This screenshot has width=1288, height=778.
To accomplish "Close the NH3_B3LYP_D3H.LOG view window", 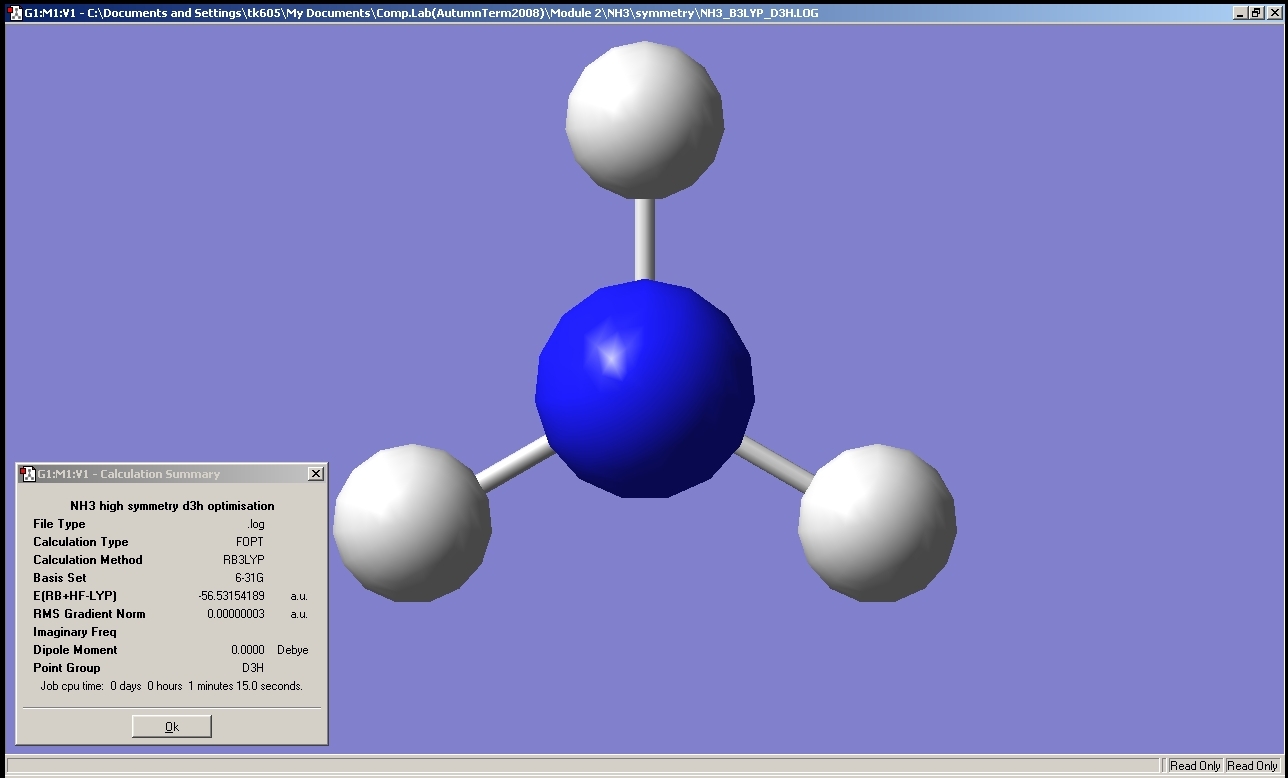I will pyautogui.click(x=1273, y=13).
